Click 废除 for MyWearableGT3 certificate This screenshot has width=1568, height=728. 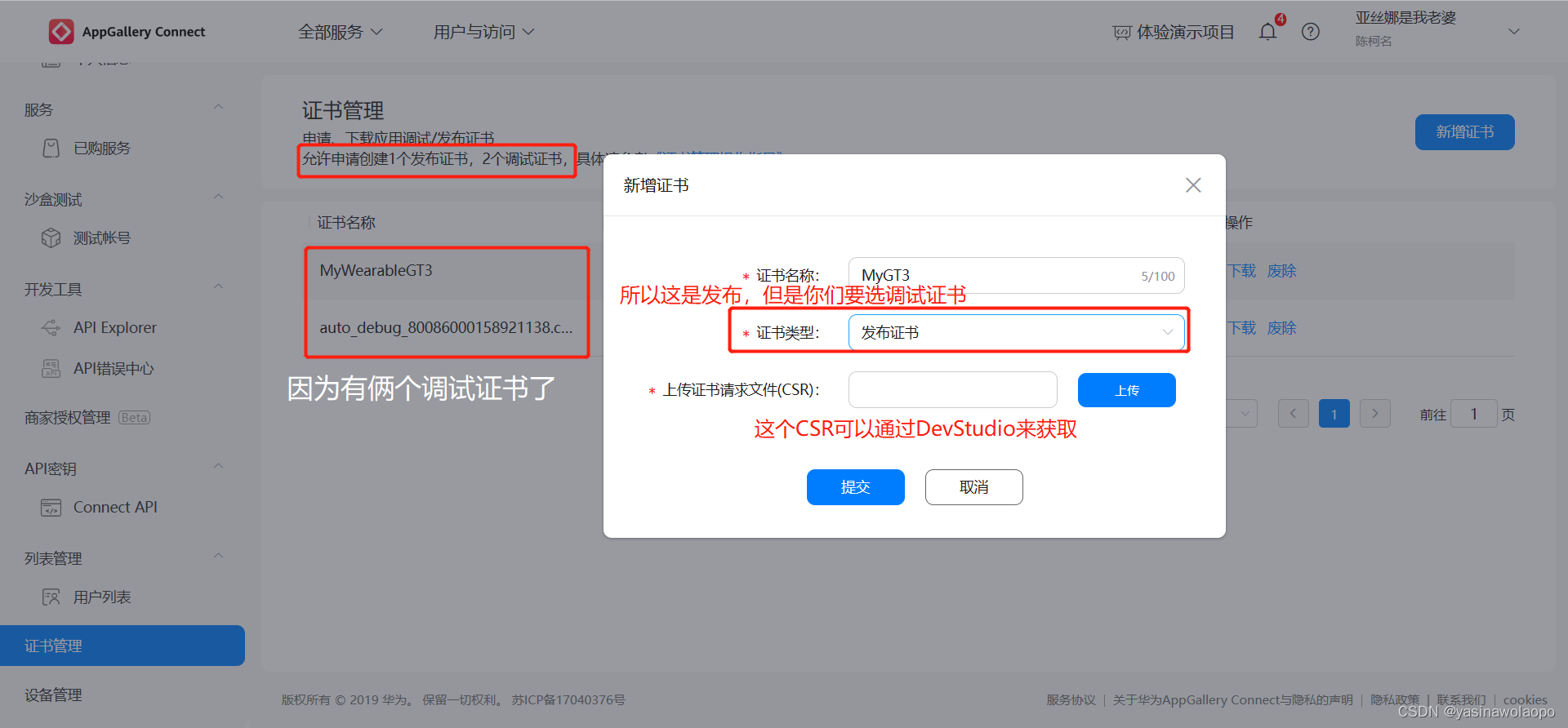[1282, 271]
